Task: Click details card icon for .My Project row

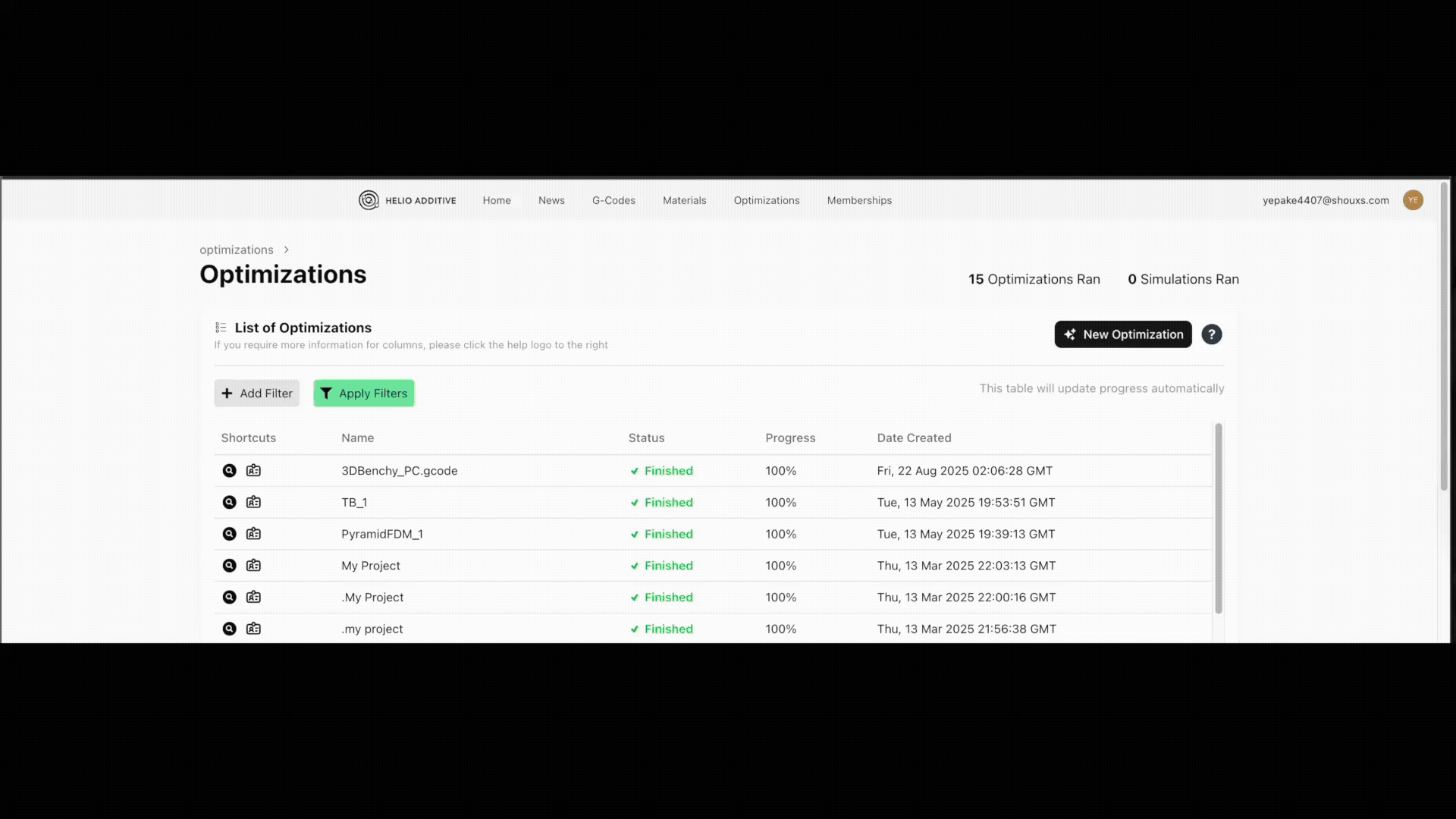Action: tap(253, 598)
